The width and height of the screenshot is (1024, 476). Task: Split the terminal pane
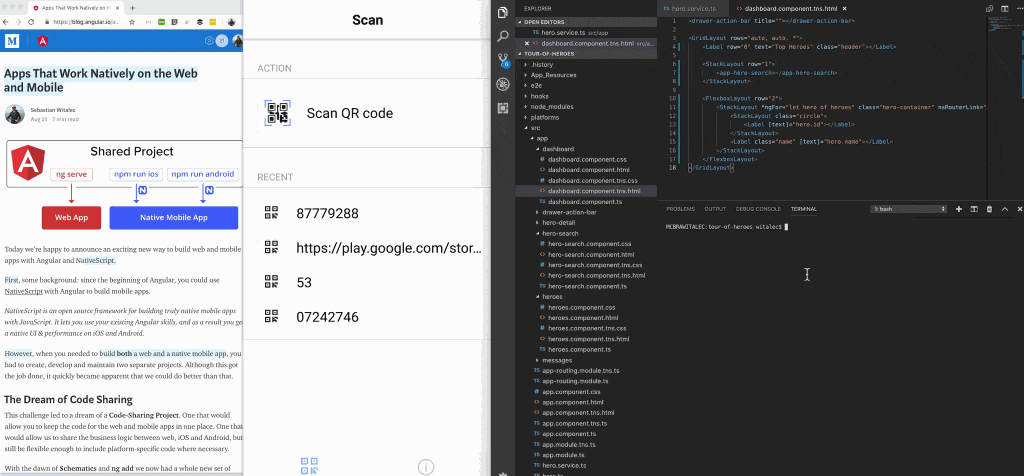click(x=974, y=209)
